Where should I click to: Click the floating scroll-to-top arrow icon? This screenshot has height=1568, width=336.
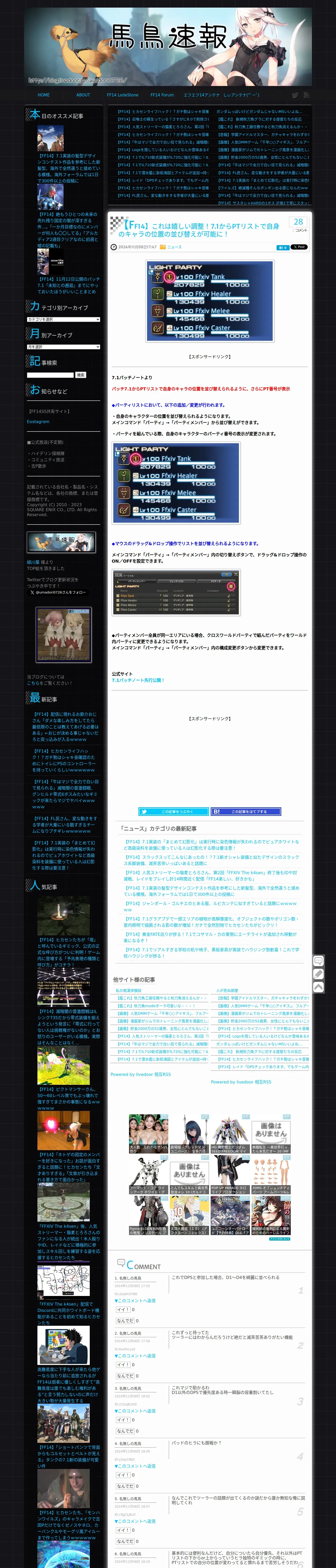[318, 987]
